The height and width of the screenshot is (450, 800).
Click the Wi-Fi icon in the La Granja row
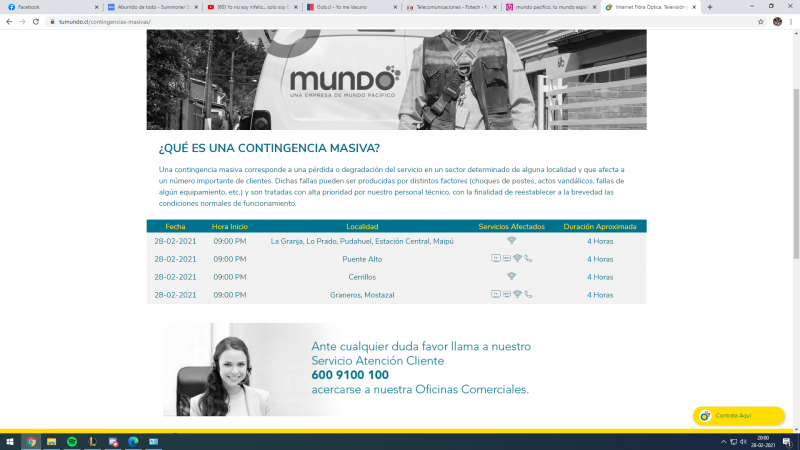(511, 240)
